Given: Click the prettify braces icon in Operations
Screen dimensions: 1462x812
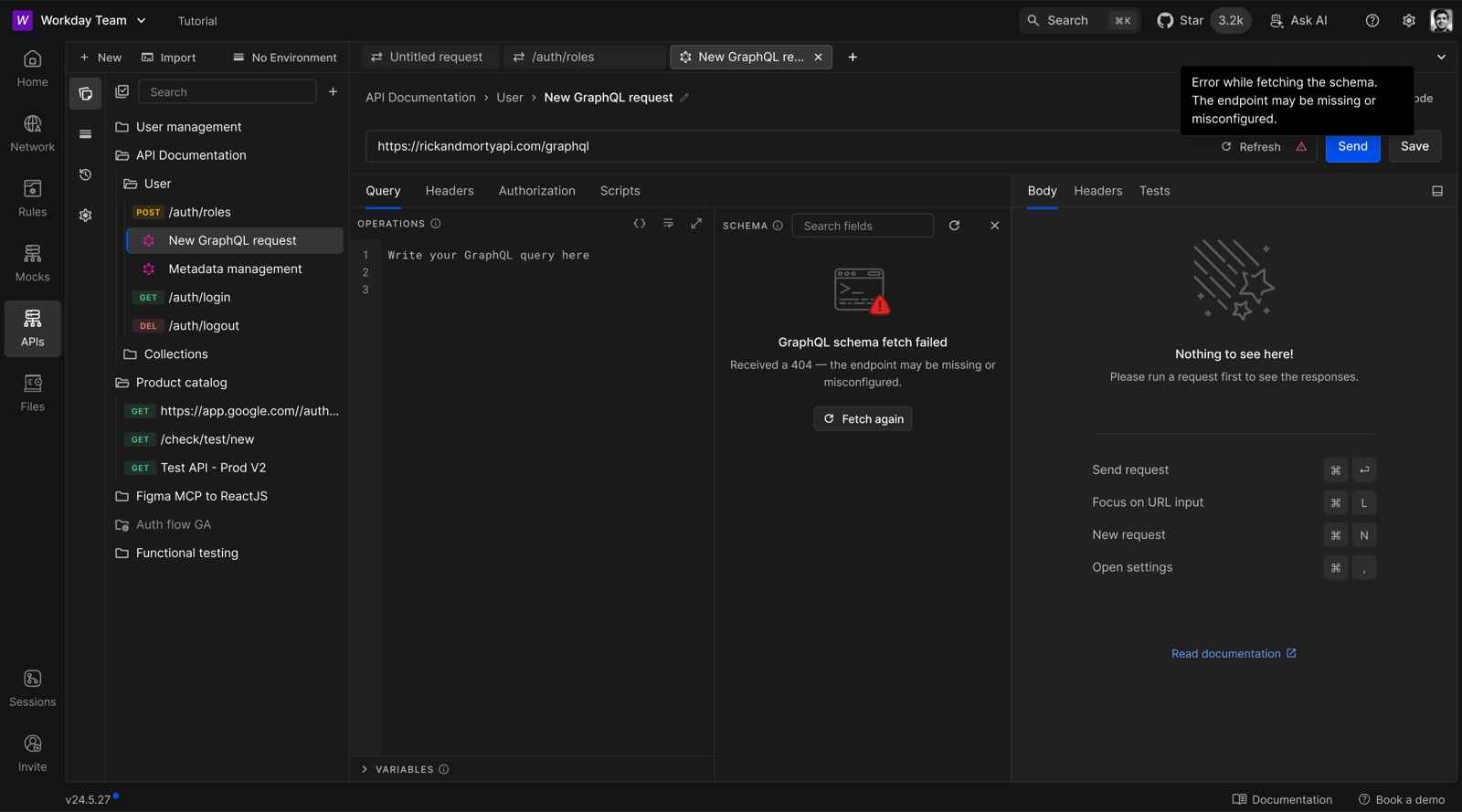Looking at the screenshot, I should [640, 224].
